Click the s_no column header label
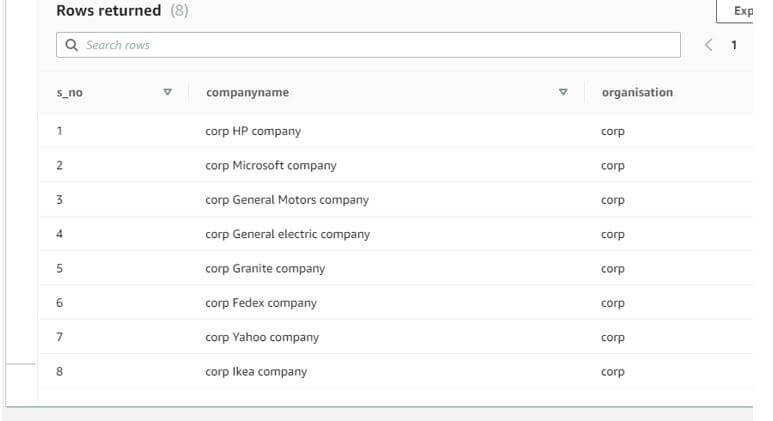This screenshot has height=421, width=773. (x=68, y=92)
